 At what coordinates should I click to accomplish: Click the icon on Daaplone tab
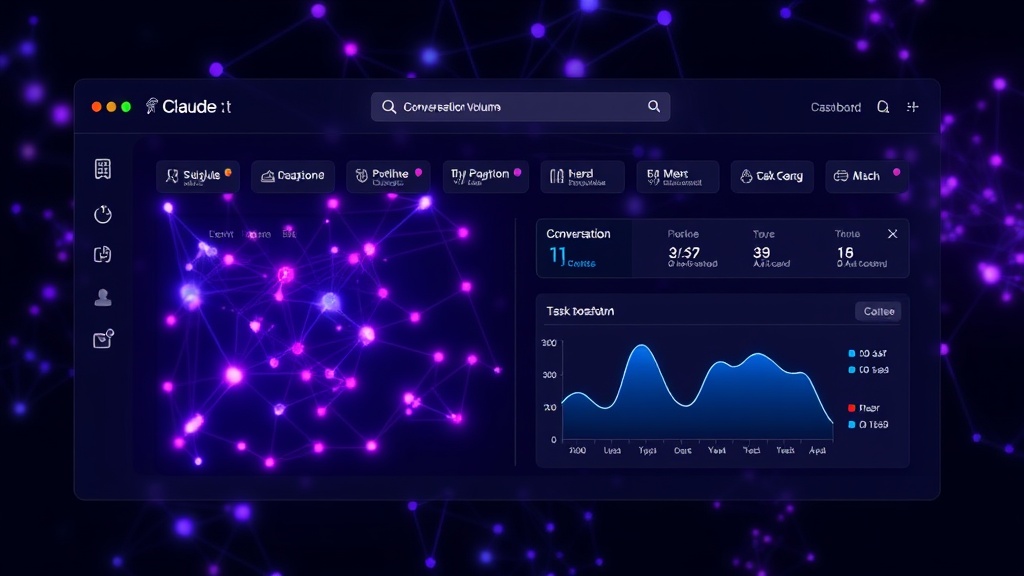click(267, 176)
